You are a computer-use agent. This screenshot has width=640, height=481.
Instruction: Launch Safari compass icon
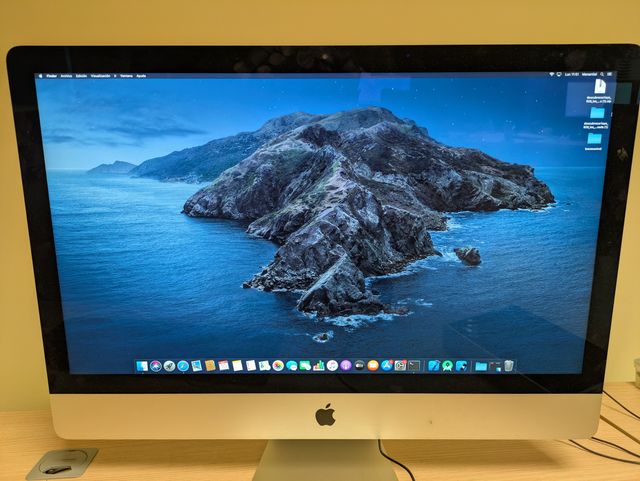(x=183, y=366)
